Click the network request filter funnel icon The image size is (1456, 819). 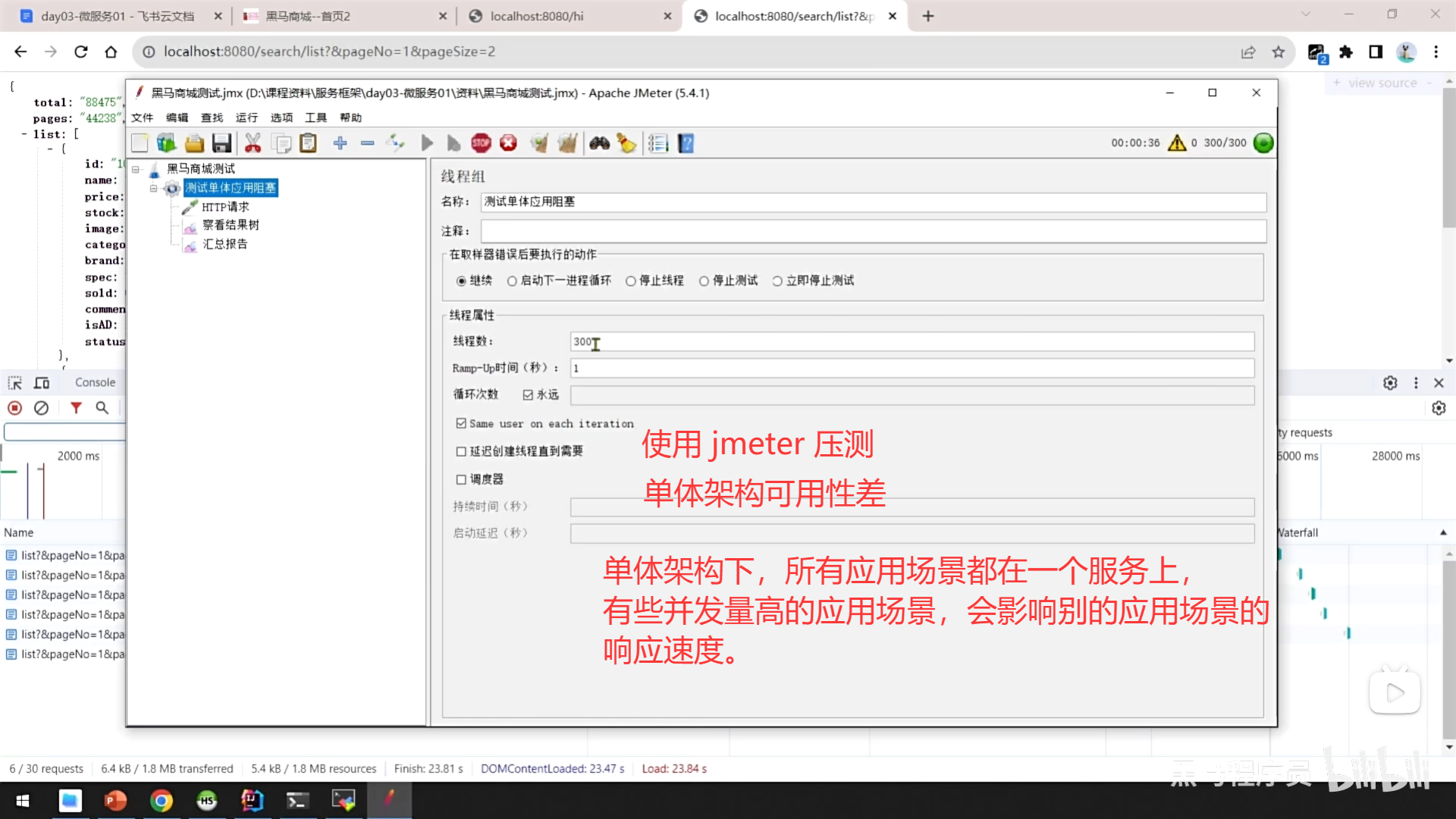[x=76, y=408]
